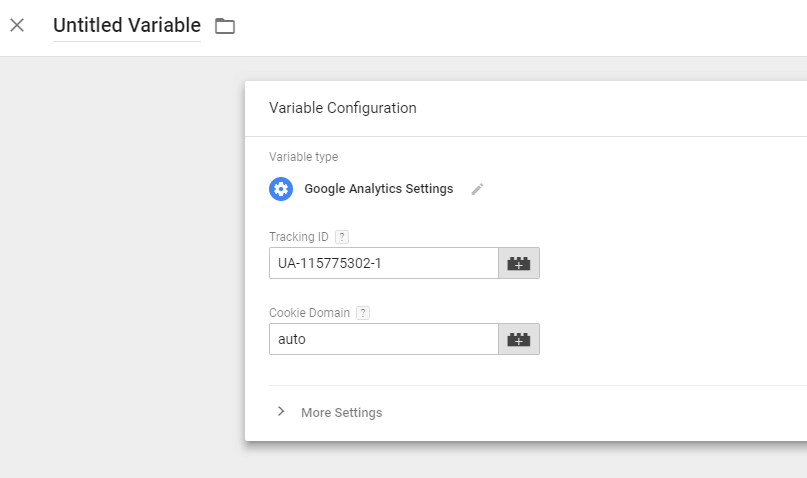Insert variable using Cookie Domain lego brick icon
The height and width of the screenshot is (478, 807).
(x=519, y=339)
